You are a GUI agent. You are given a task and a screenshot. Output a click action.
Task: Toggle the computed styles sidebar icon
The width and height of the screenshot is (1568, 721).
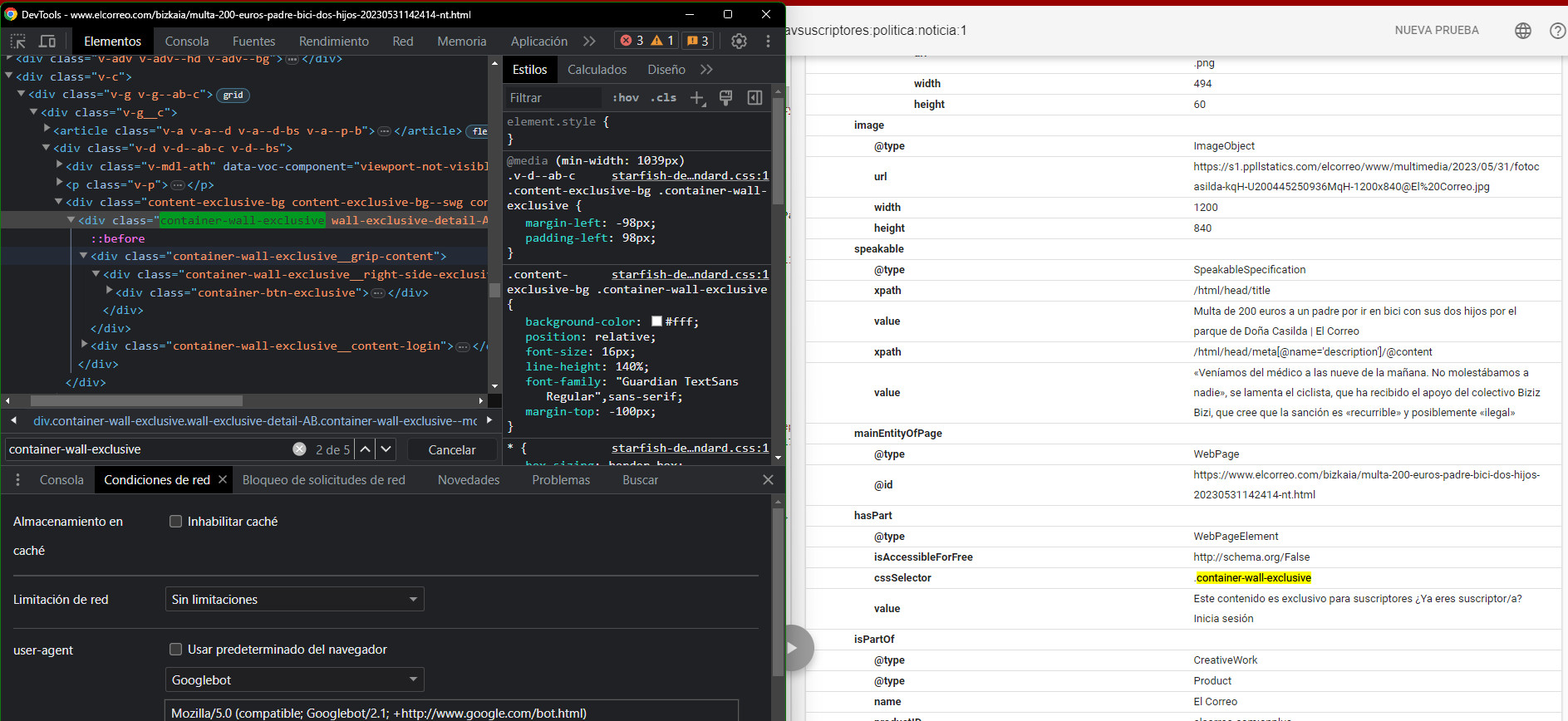(x=755, y=98)
